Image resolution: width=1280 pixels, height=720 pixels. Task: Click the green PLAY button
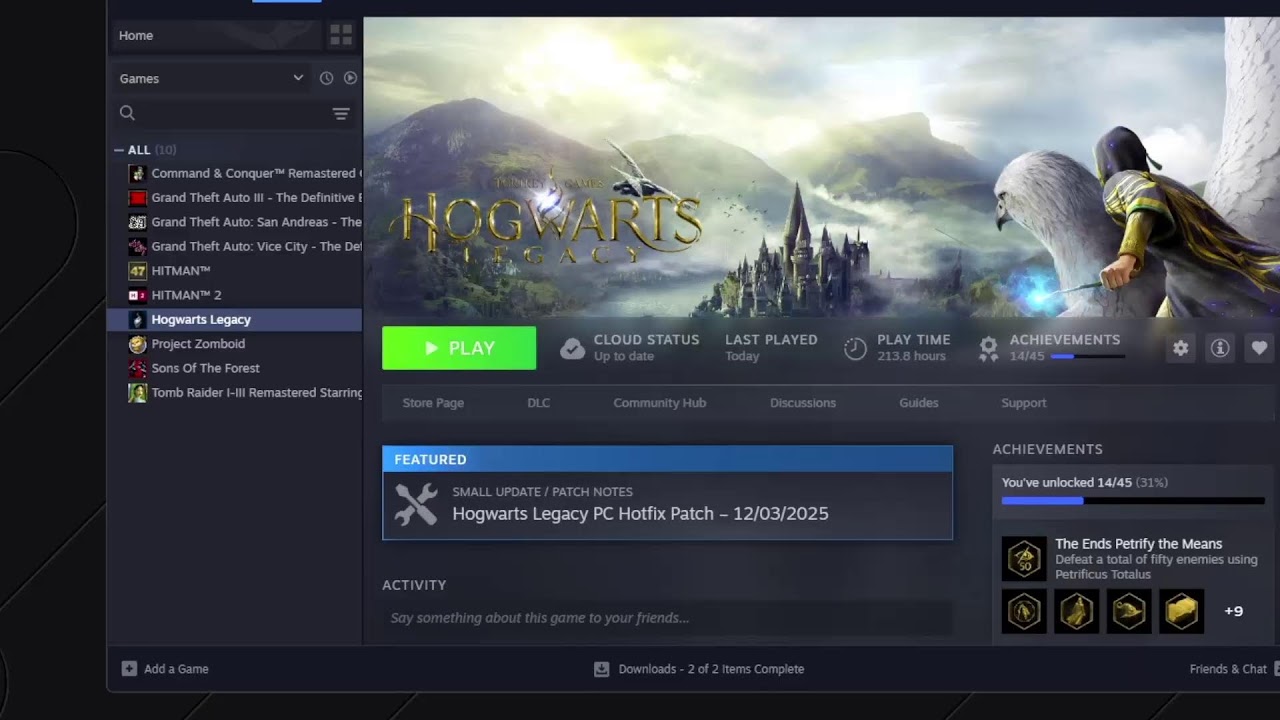click(x=459, y=348)
